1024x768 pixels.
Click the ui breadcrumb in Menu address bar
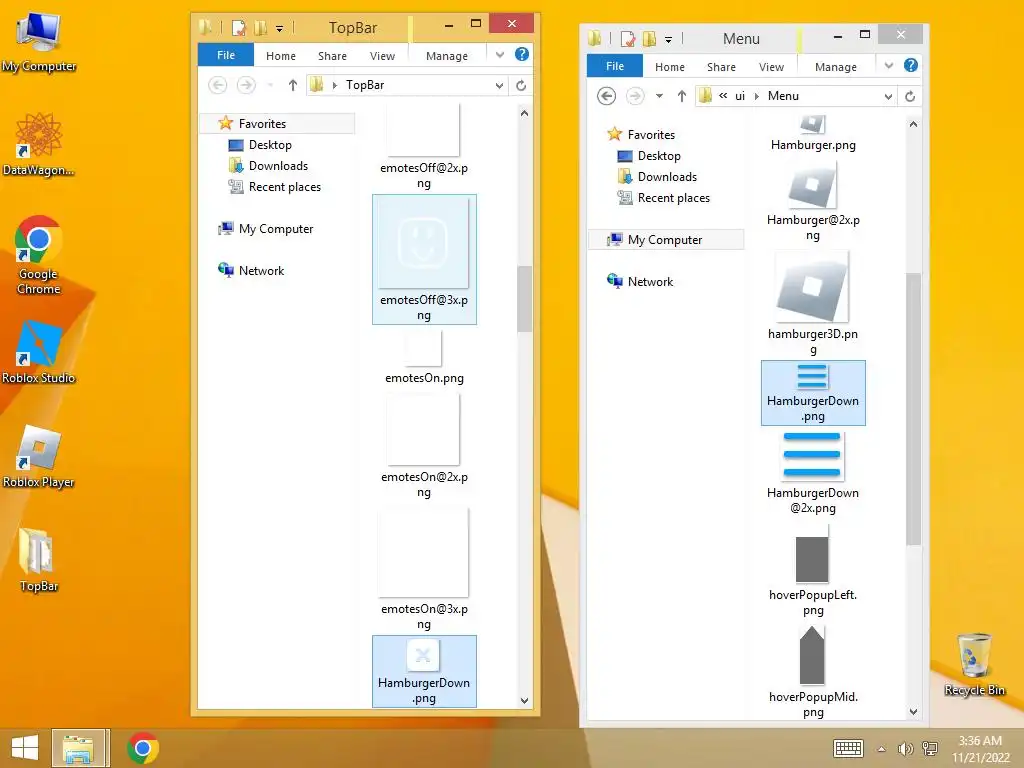click(x=740, y=96)
